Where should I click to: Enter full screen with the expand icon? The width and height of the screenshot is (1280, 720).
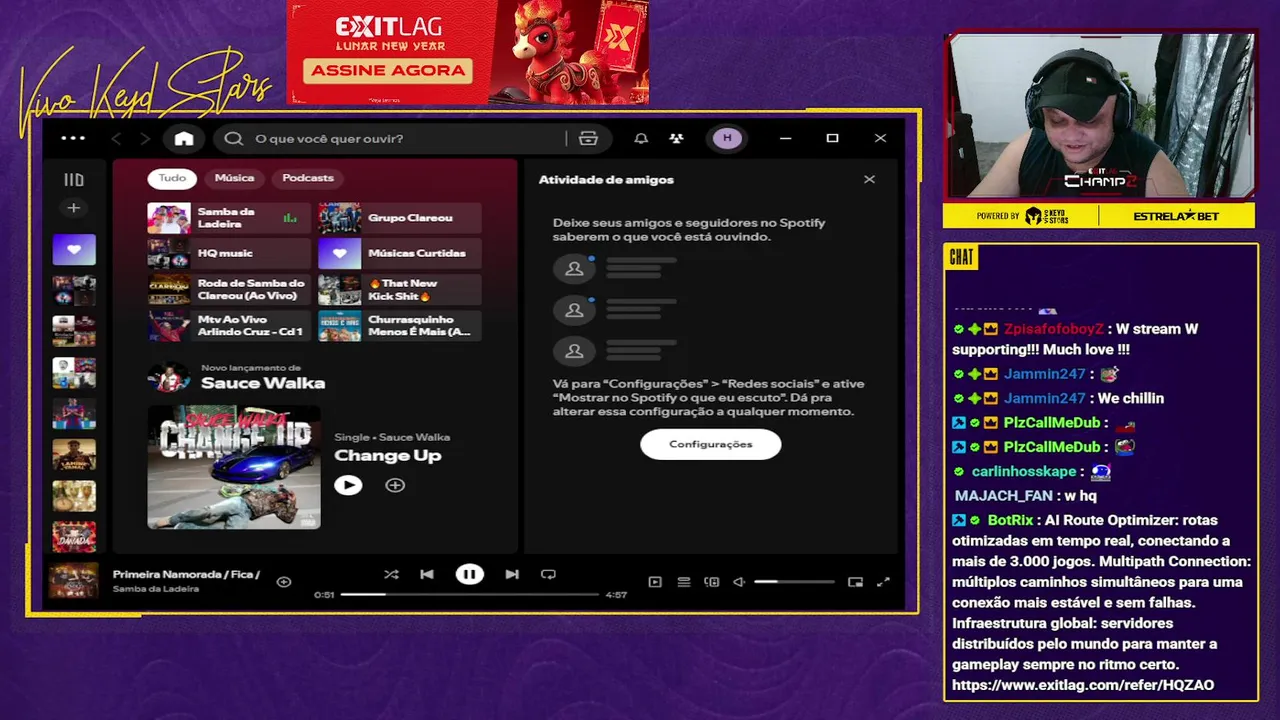tap(883, 582)
